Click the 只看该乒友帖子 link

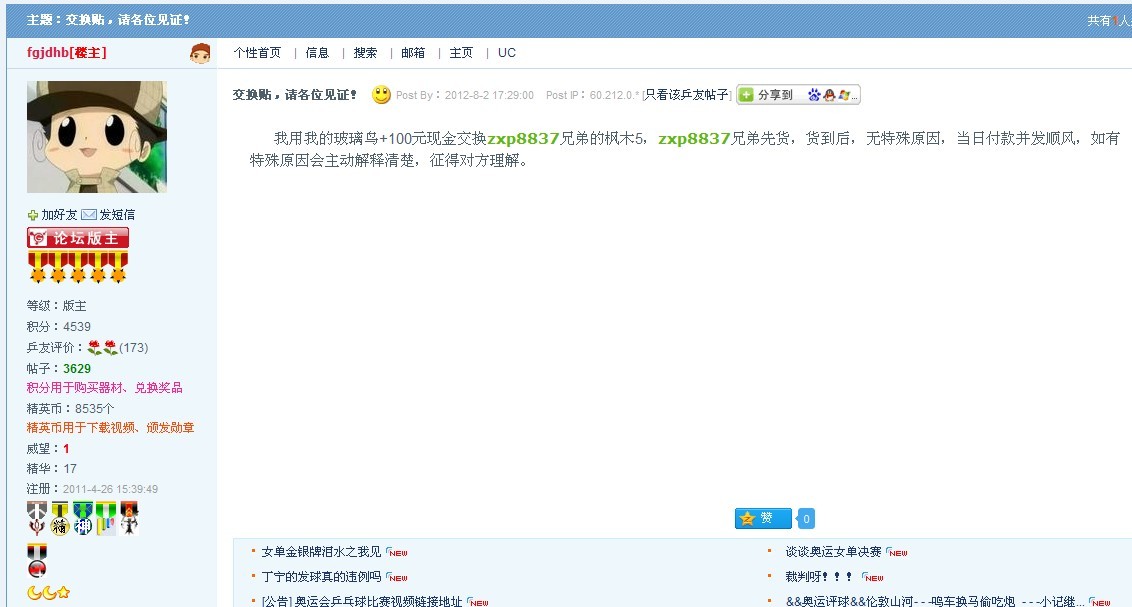click(687, 95)
